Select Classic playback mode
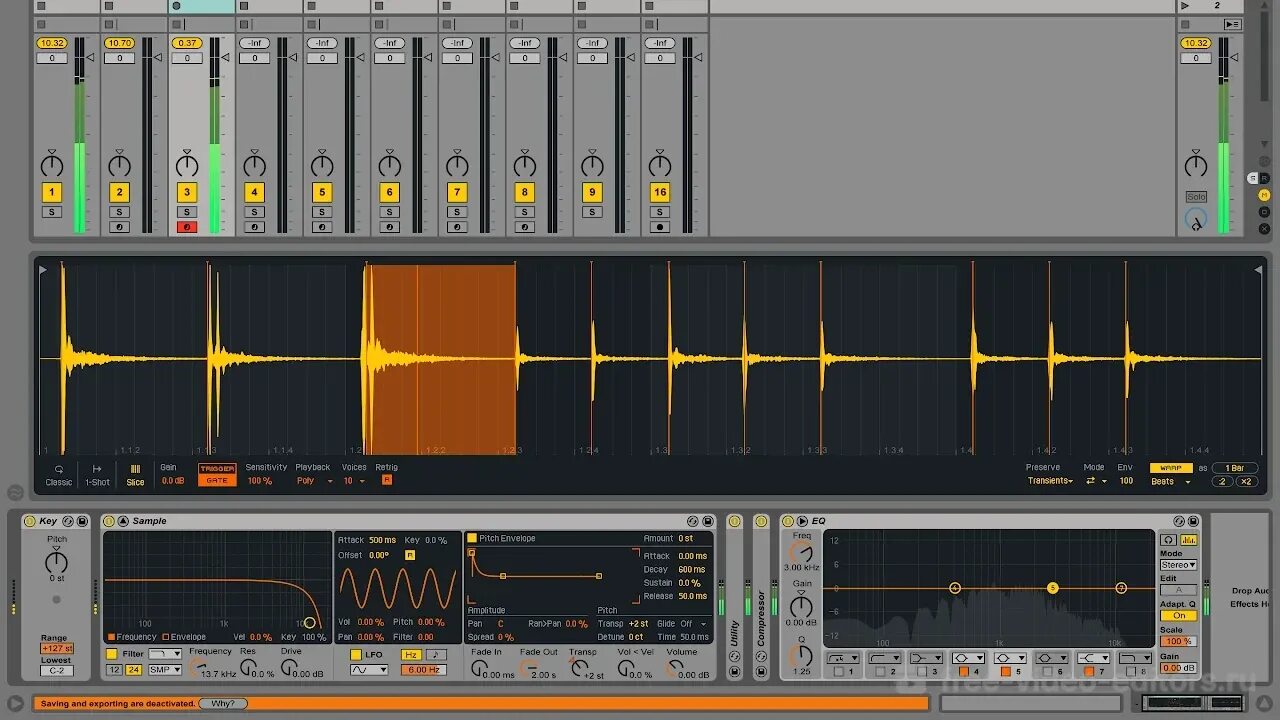This screenshot has height=720, width=1280. point(59,475)
